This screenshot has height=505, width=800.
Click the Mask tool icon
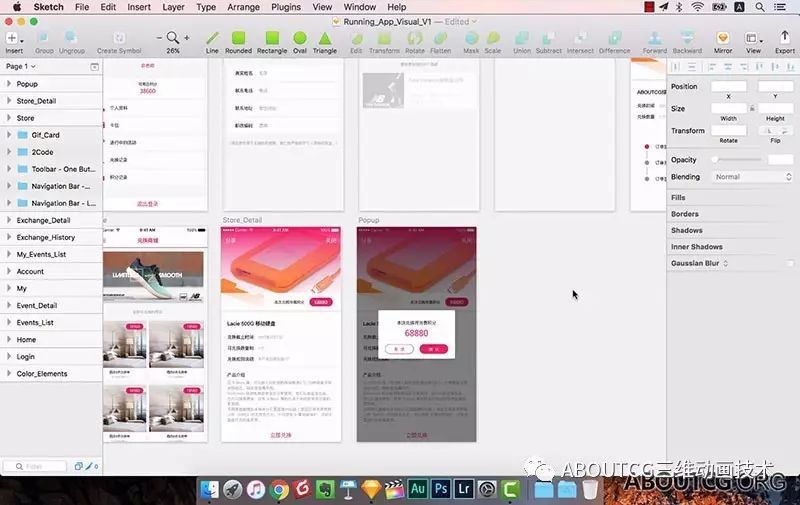point(471,38)
